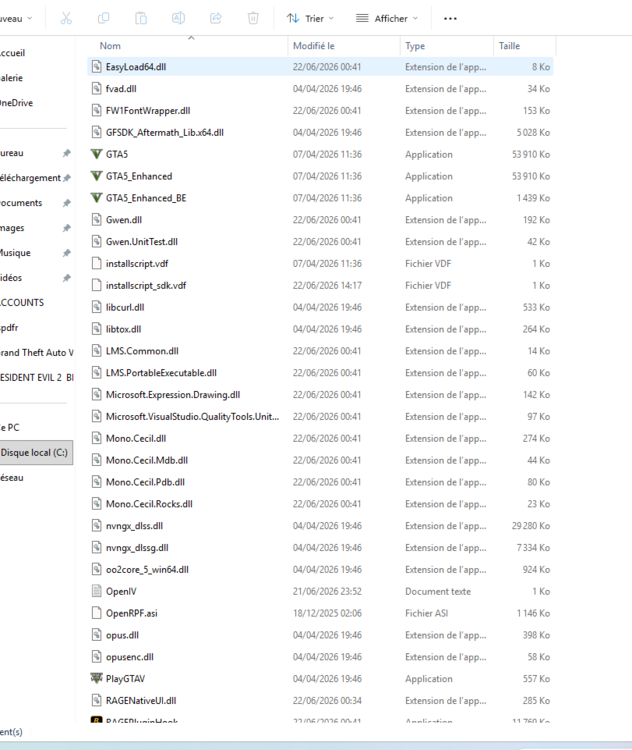Select file nvngx_dlssg.dll
The image size is (632, 750).
[320, 547]
